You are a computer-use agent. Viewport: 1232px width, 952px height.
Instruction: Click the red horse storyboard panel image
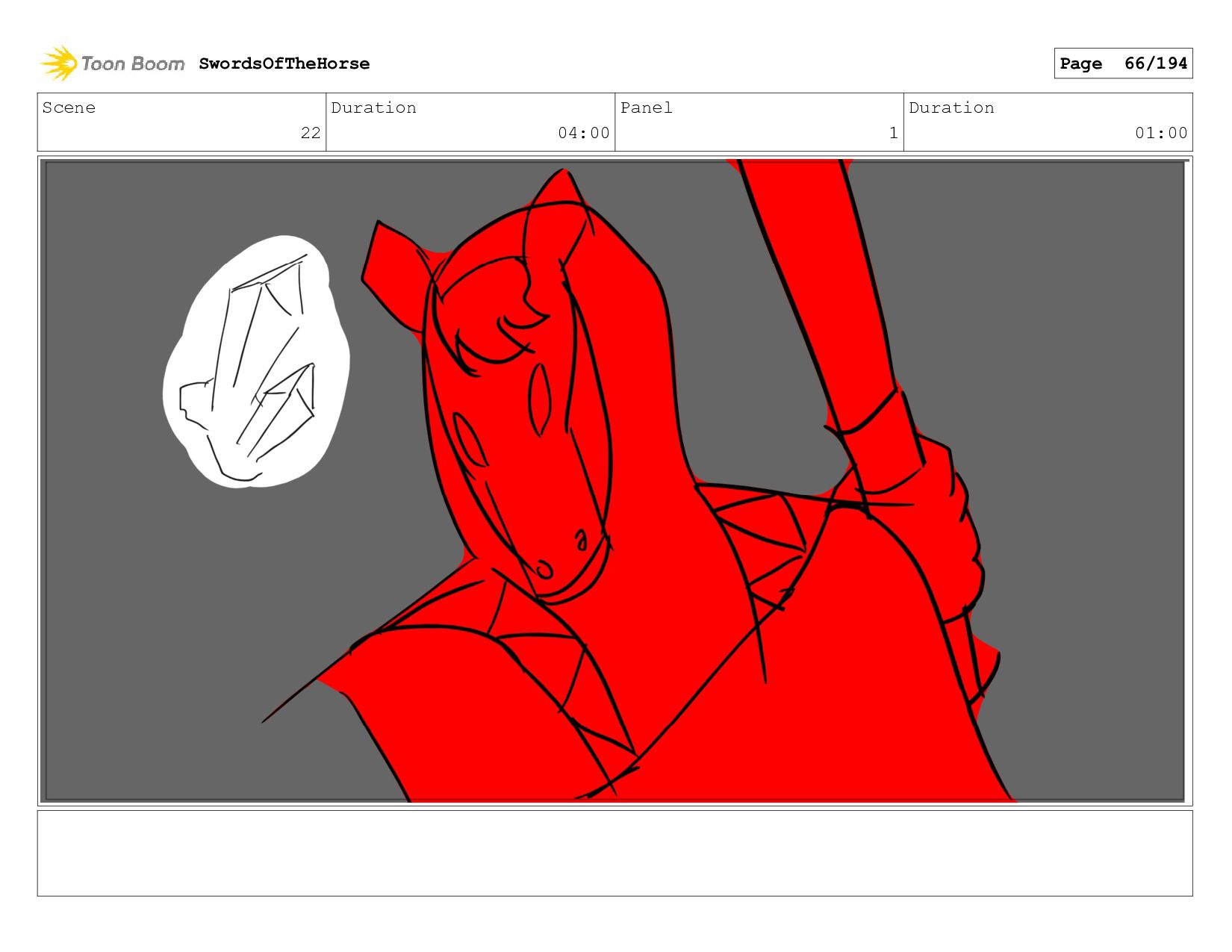(x=615, y=481)
